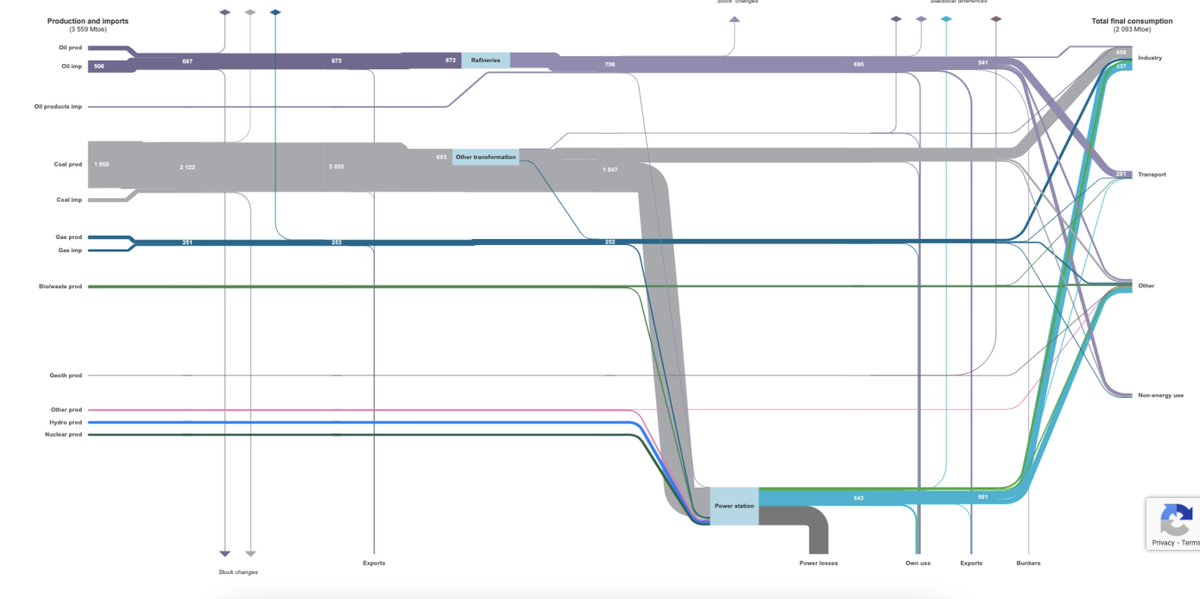The width and height of the screenshot is (1200, 599).
Task: Open the reCAPTCHA Terms link
Action: point(1190,543)
